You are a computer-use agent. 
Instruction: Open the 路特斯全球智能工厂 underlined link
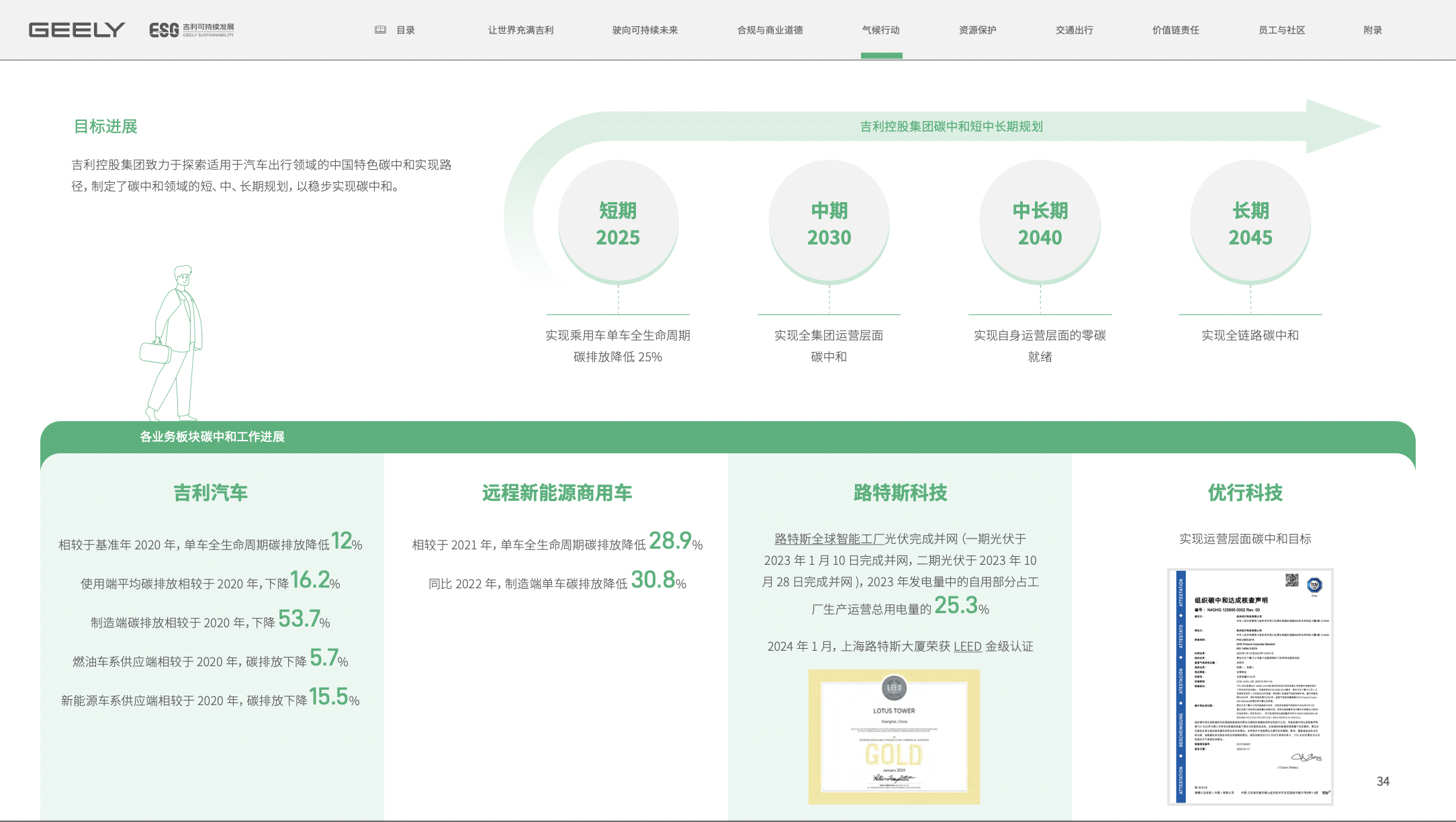829,539
